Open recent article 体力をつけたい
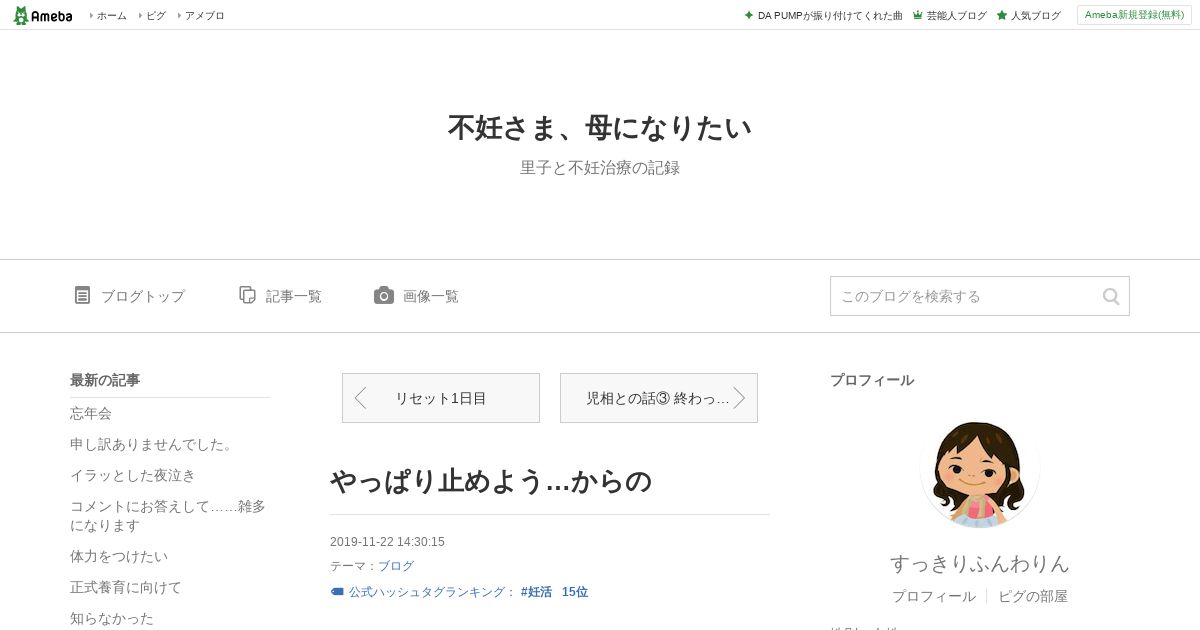The height and width of the screenshot is (630, 1200). [119, 556]
